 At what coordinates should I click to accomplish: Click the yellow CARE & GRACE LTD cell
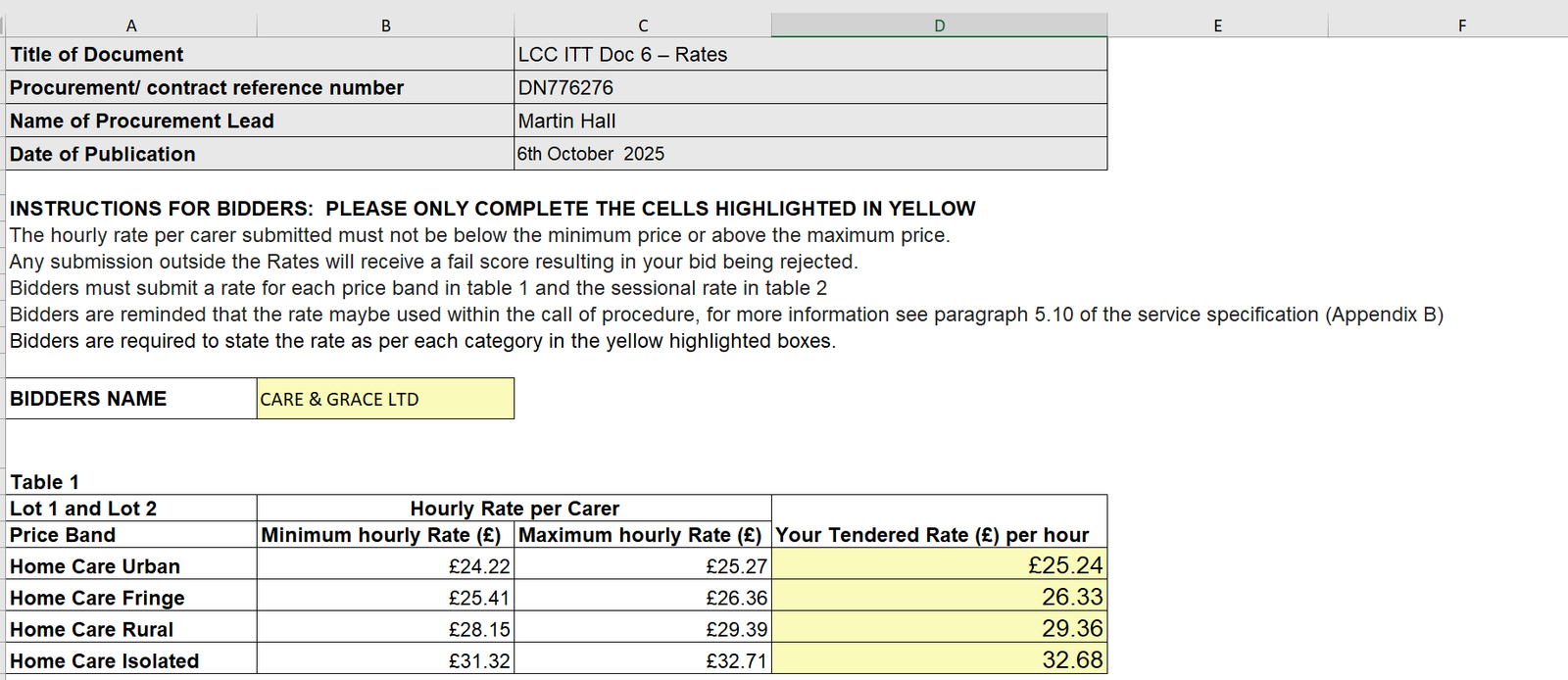[385, 399]
